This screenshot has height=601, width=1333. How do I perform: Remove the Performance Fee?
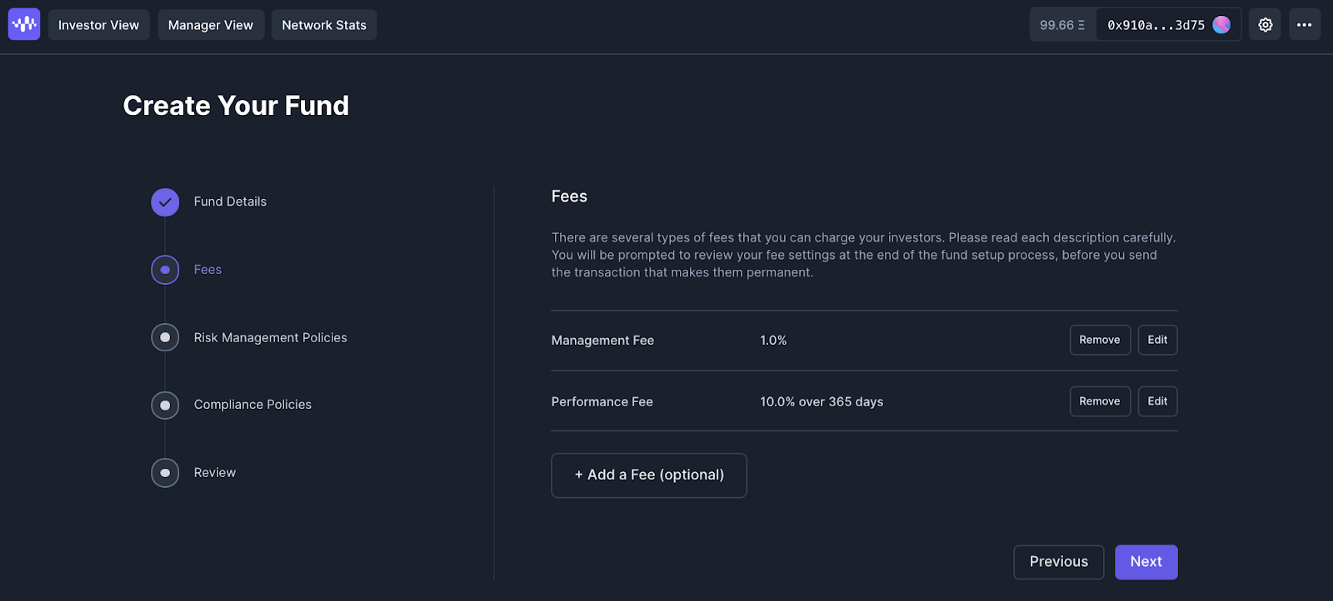pyautogui.click(x=1099, y=401)
